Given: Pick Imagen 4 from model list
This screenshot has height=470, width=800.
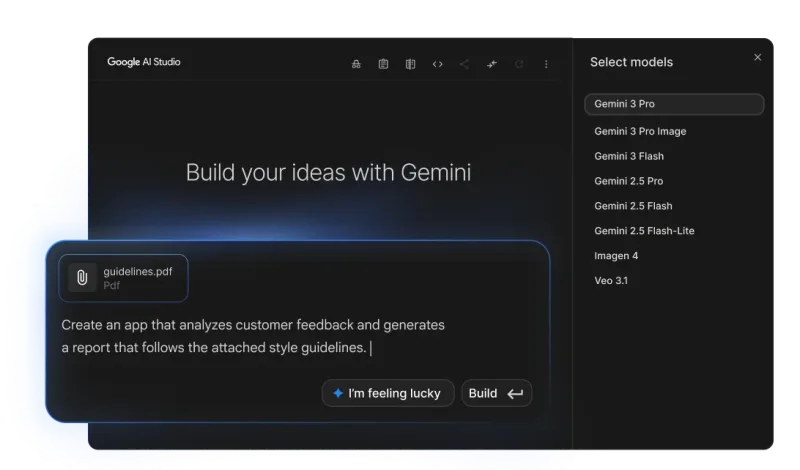Looking at the screenshot, I should pyautogui.click(x=616, y=256).
